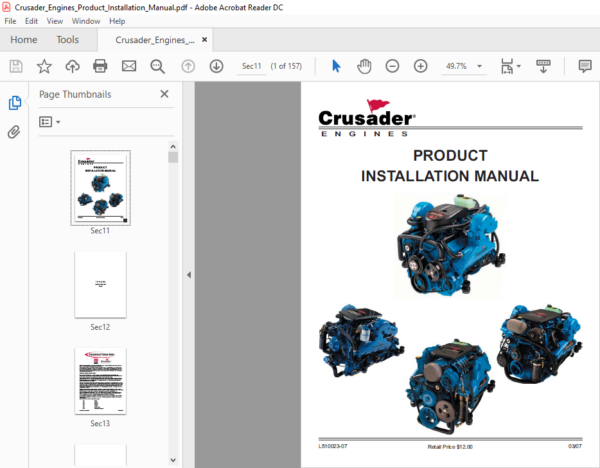Go to next page arrow

tap(216, 66)
